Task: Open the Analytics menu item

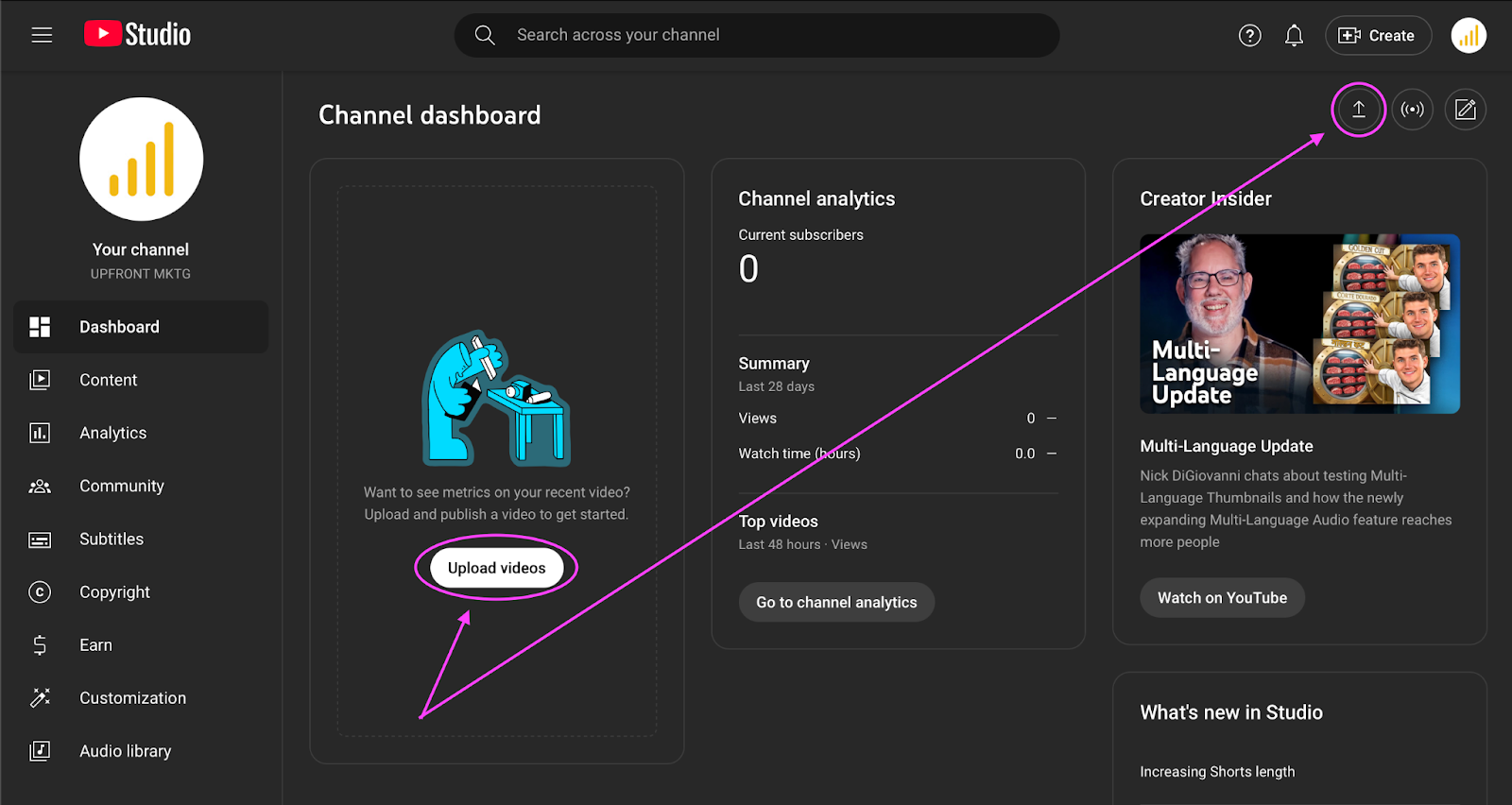Action: point(141,433)
